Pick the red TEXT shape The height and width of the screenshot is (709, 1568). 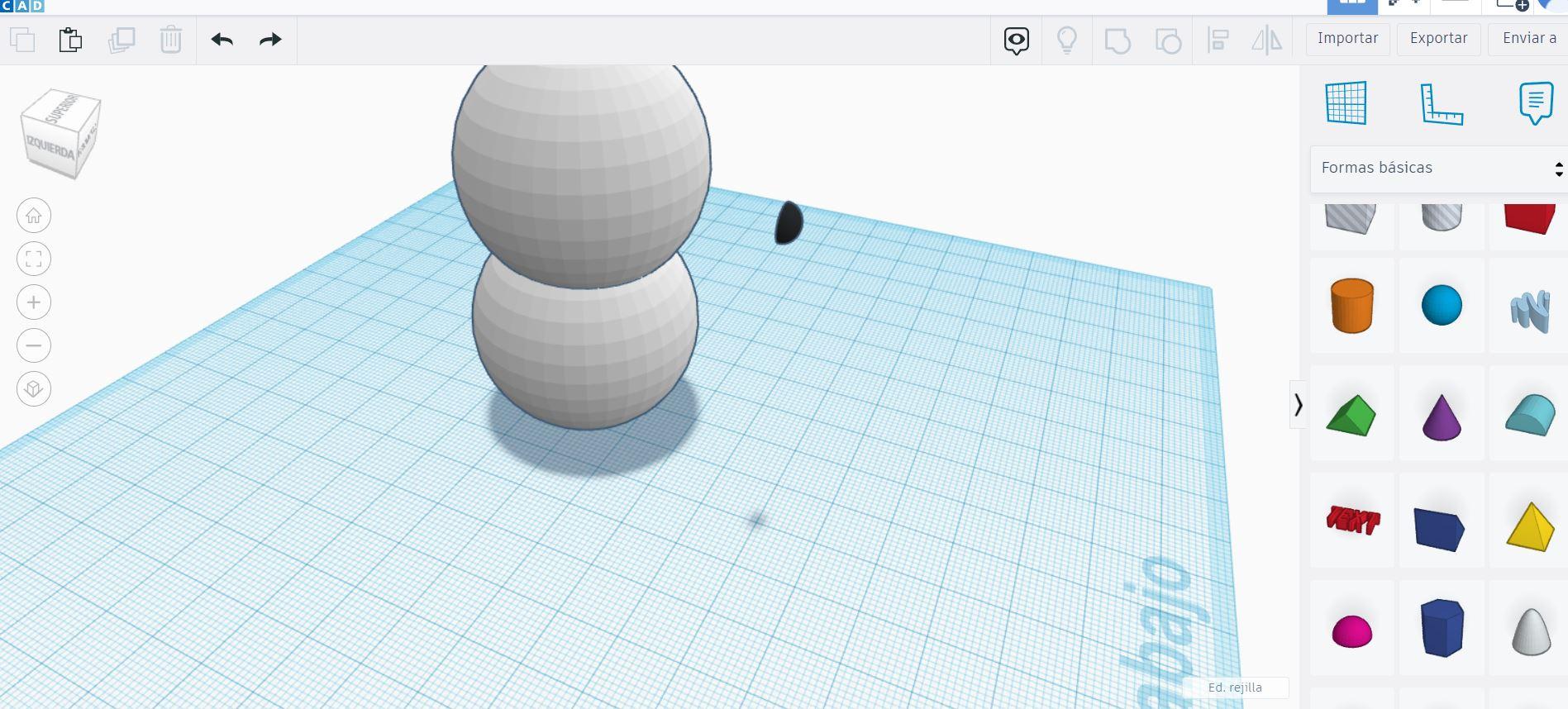pos(1352,520)
